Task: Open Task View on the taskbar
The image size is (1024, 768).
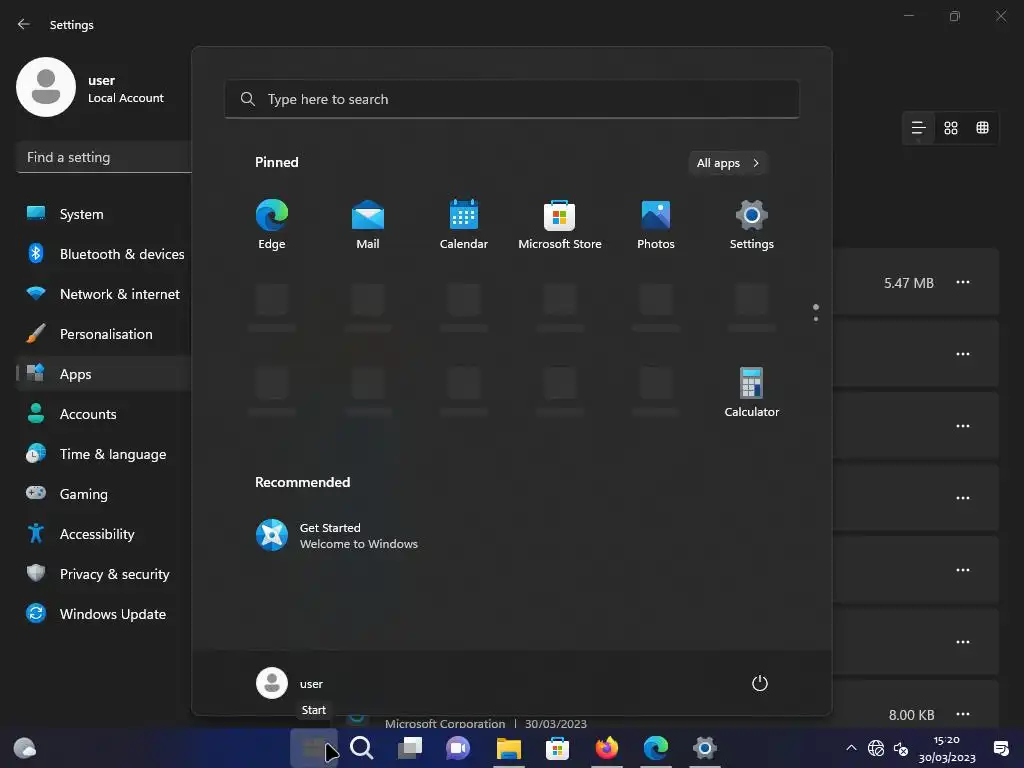Action: 410,748
